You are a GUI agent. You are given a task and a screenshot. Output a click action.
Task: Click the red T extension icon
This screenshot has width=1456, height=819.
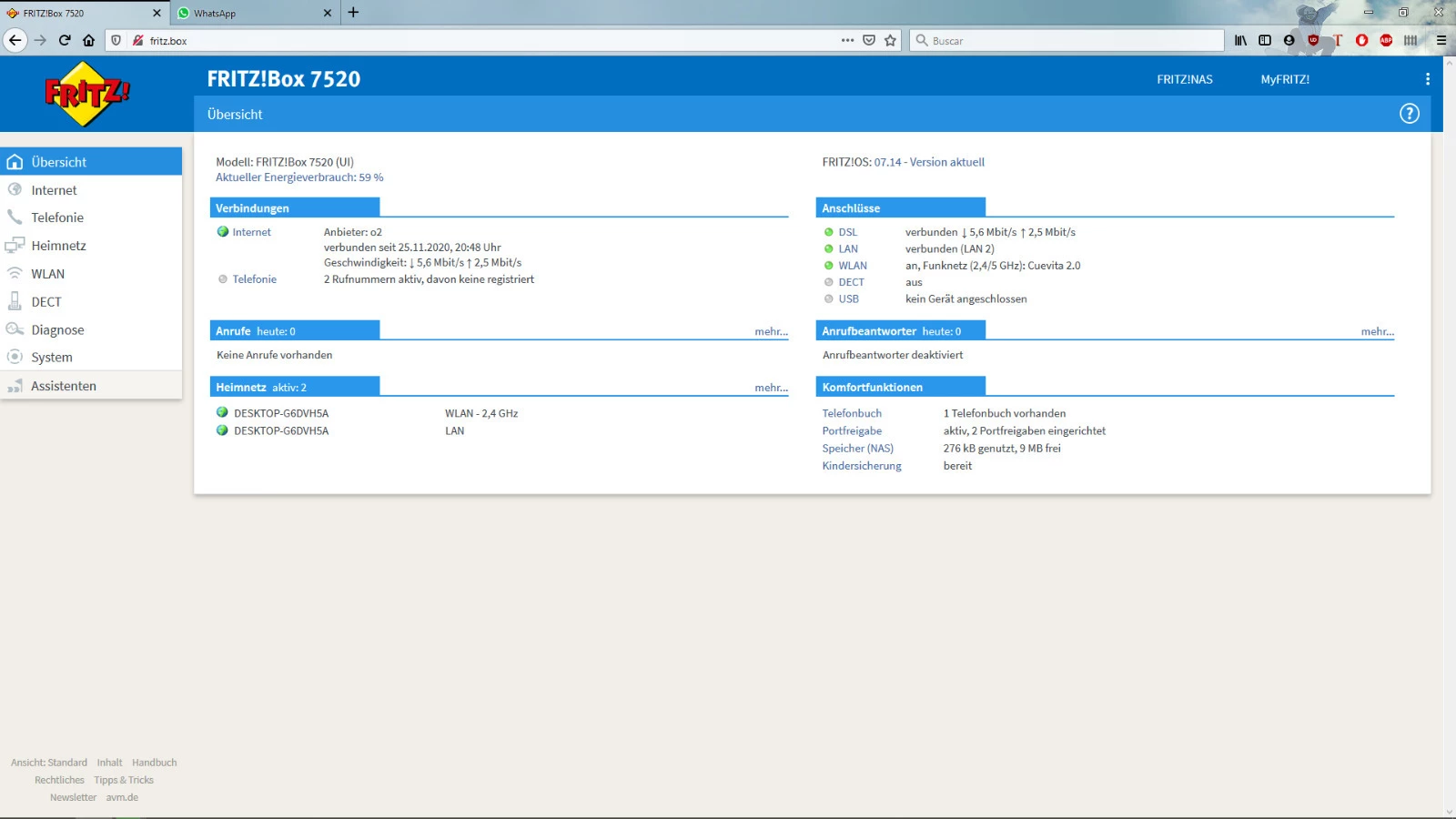[1338, 40]
